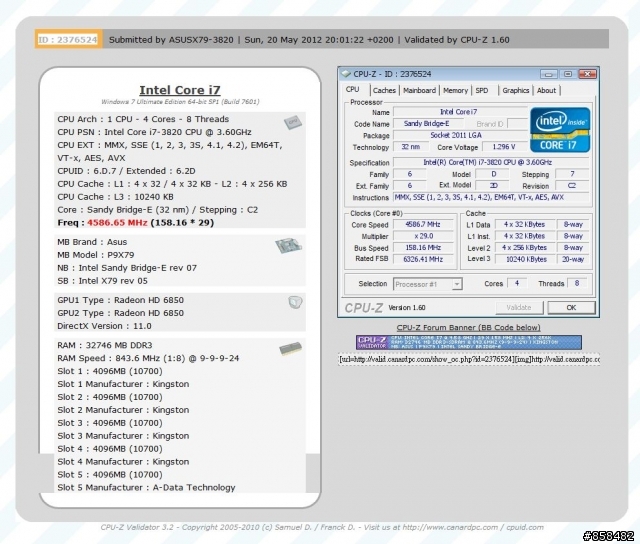Click the Intel Core i7 logo badge
This screenshot has height=544, width=640.
560,130
